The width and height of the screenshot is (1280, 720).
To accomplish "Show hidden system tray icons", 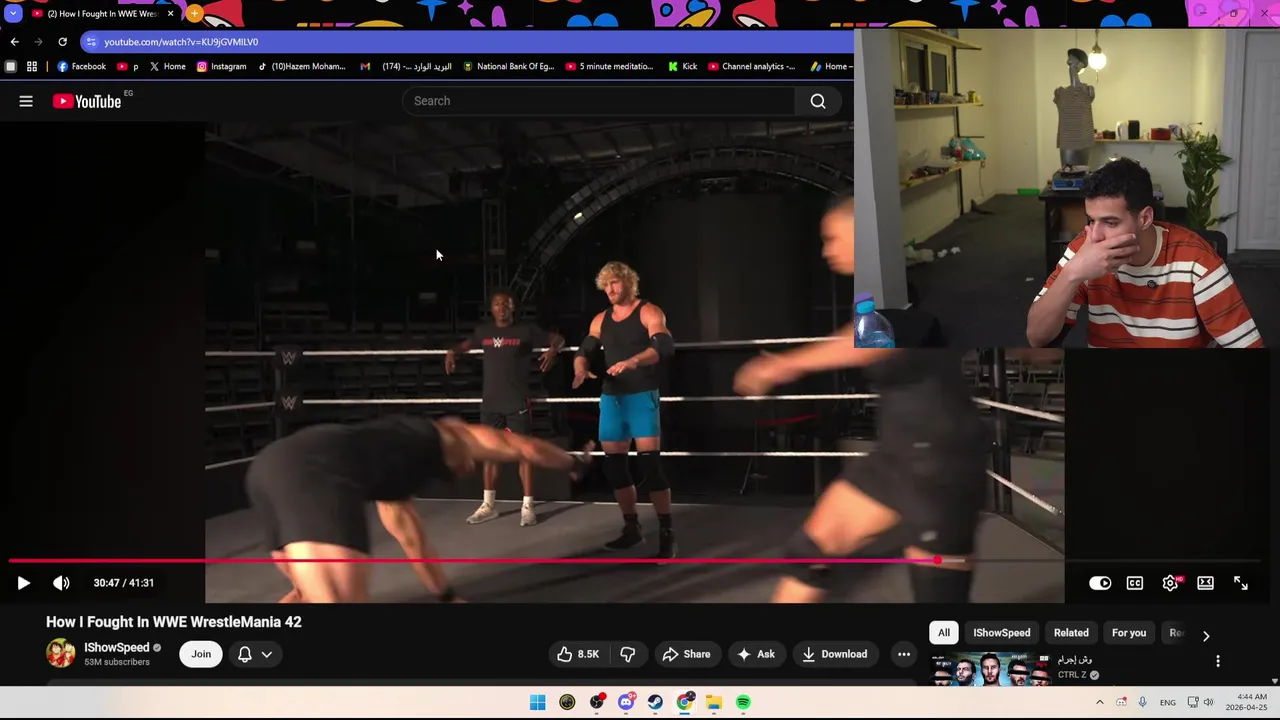I will (x=1100, y=702).
